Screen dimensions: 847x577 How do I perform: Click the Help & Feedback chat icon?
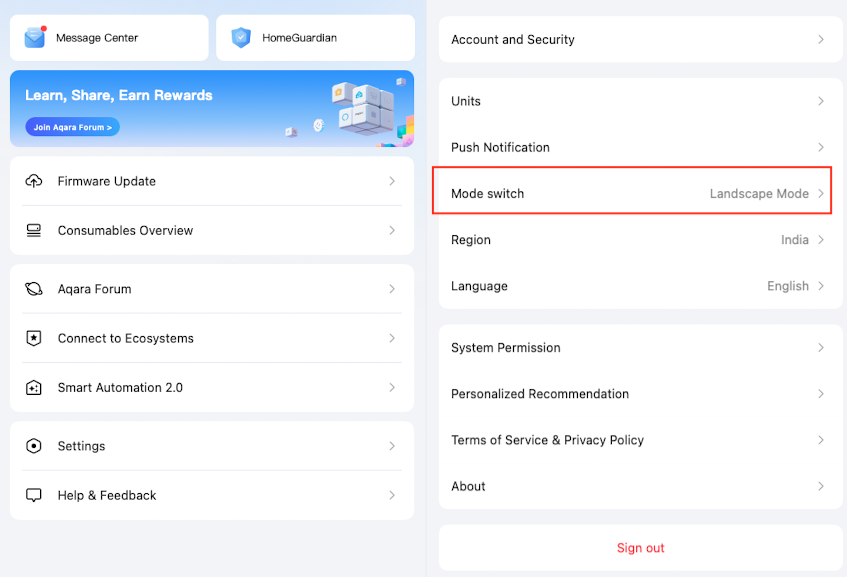[34, 495]
